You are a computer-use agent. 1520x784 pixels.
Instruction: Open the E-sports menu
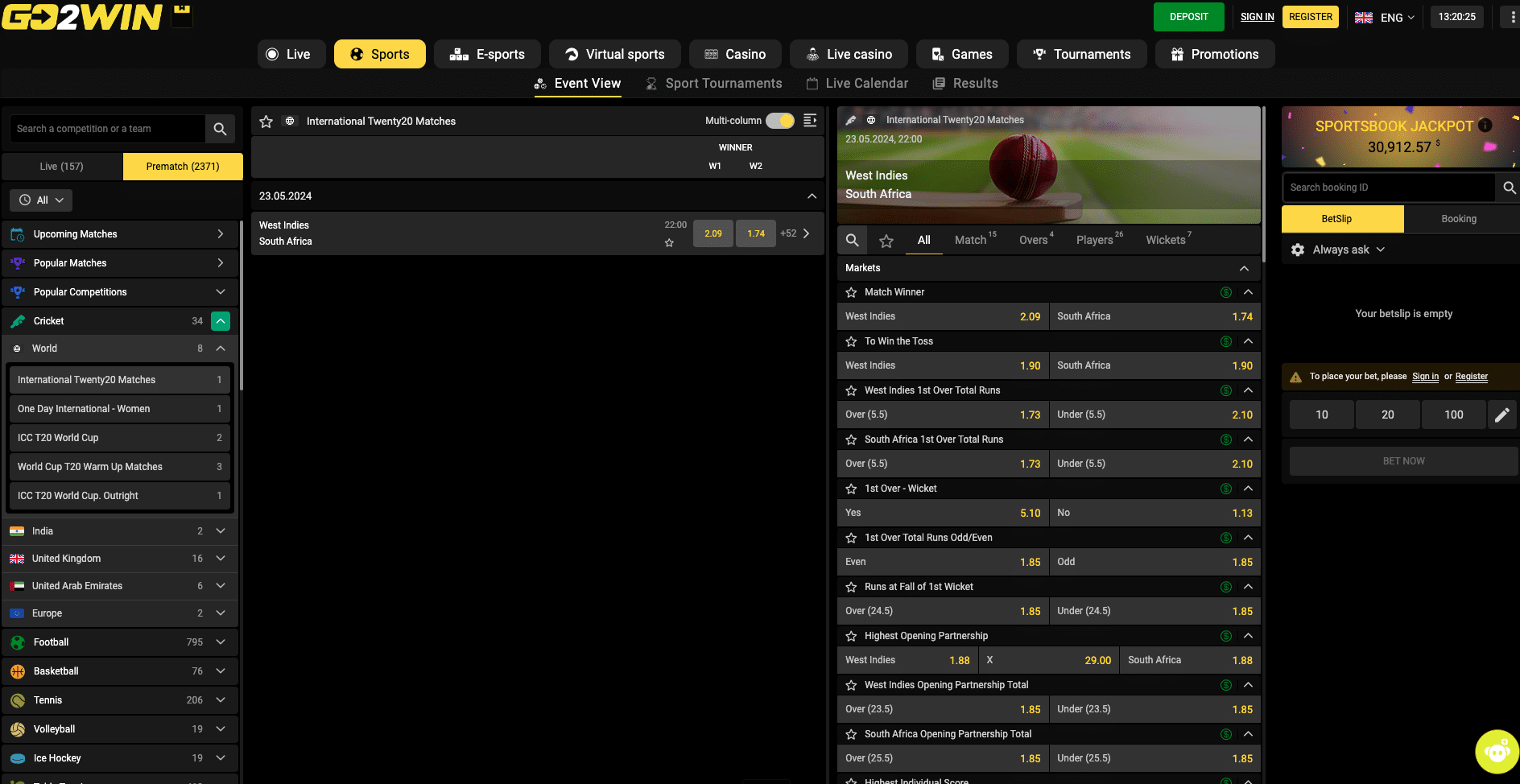tap(487, 54)
